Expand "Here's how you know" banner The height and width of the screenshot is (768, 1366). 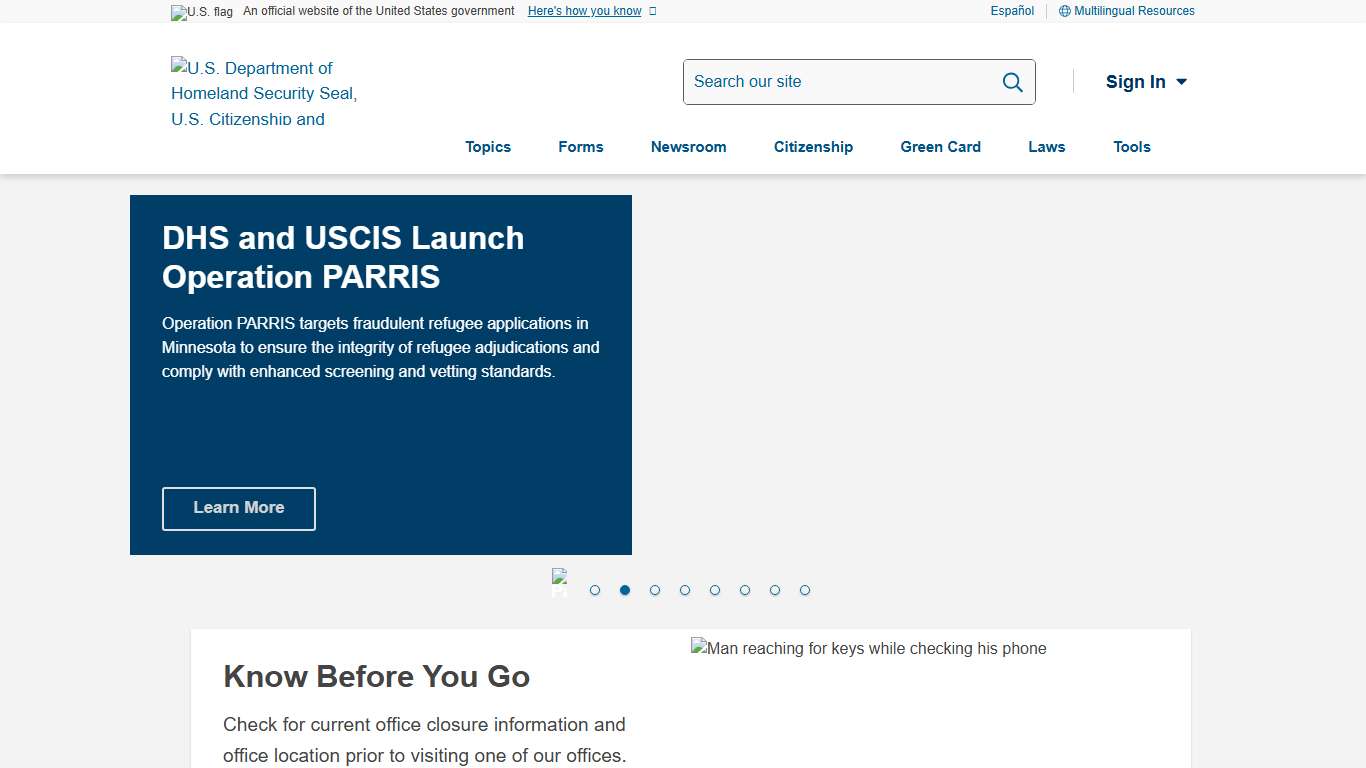pos(591,11)
